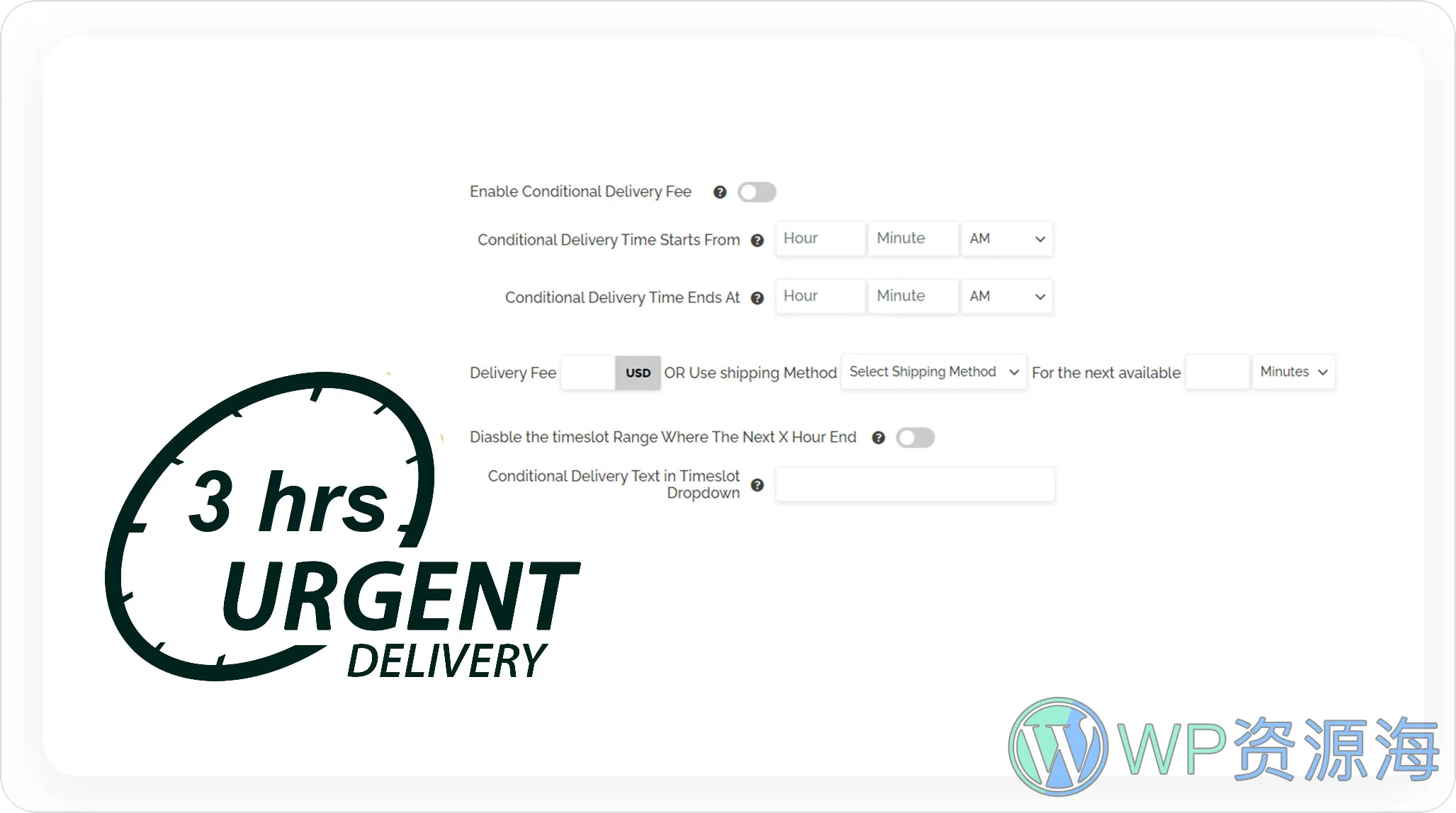Toggle Enable Conditional Delivery Fee switch
Viewport: 1456px width, 813px height.
[757, 192]
